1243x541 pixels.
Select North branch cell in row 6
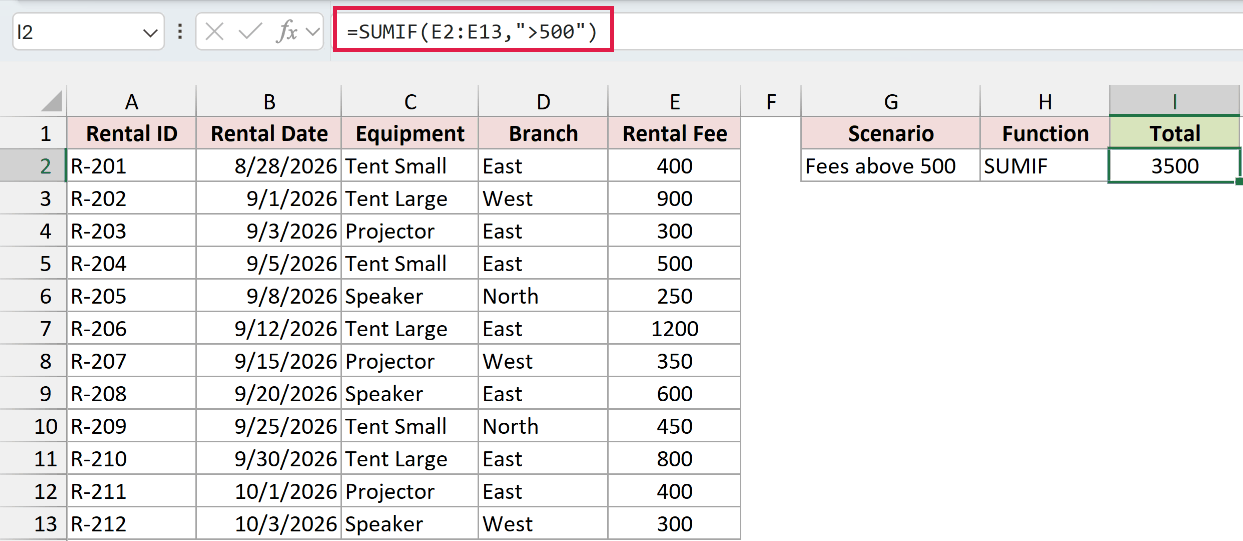click(x=543, y=296)
